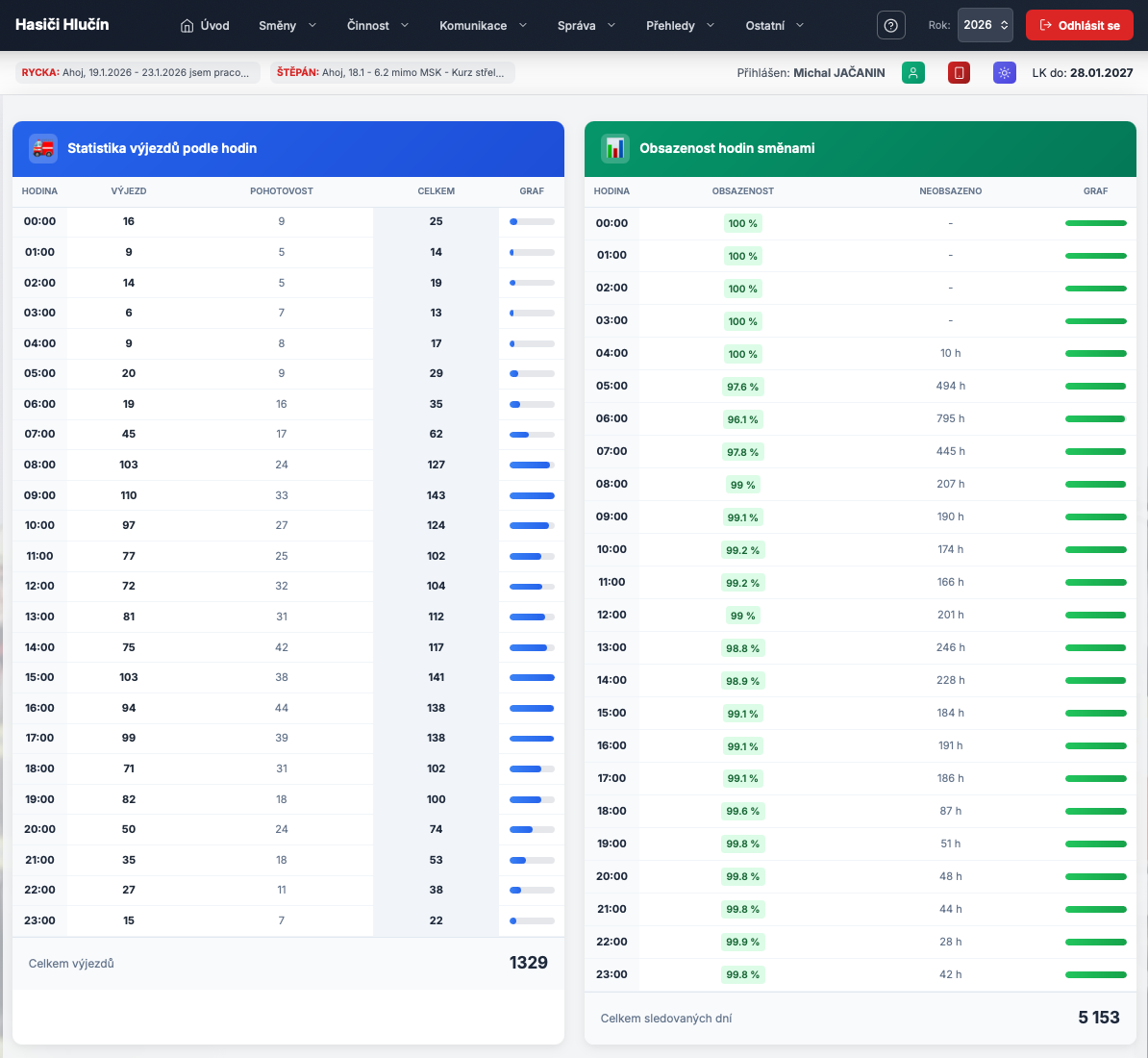Image resolution: width=1148 pixels, height=1058 pixels.
Task: Click the home icon beside Úvod
Action: 187,26
